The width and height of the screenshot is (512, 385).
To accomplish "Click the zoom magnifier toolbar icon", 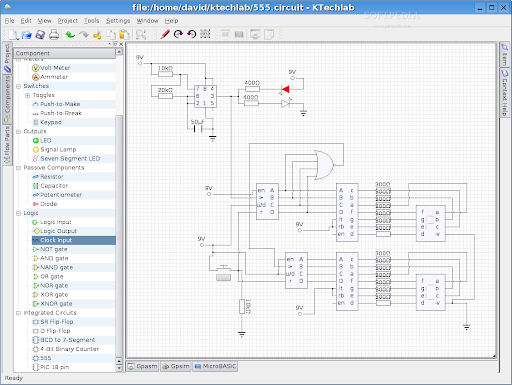I will click(141, 34).
